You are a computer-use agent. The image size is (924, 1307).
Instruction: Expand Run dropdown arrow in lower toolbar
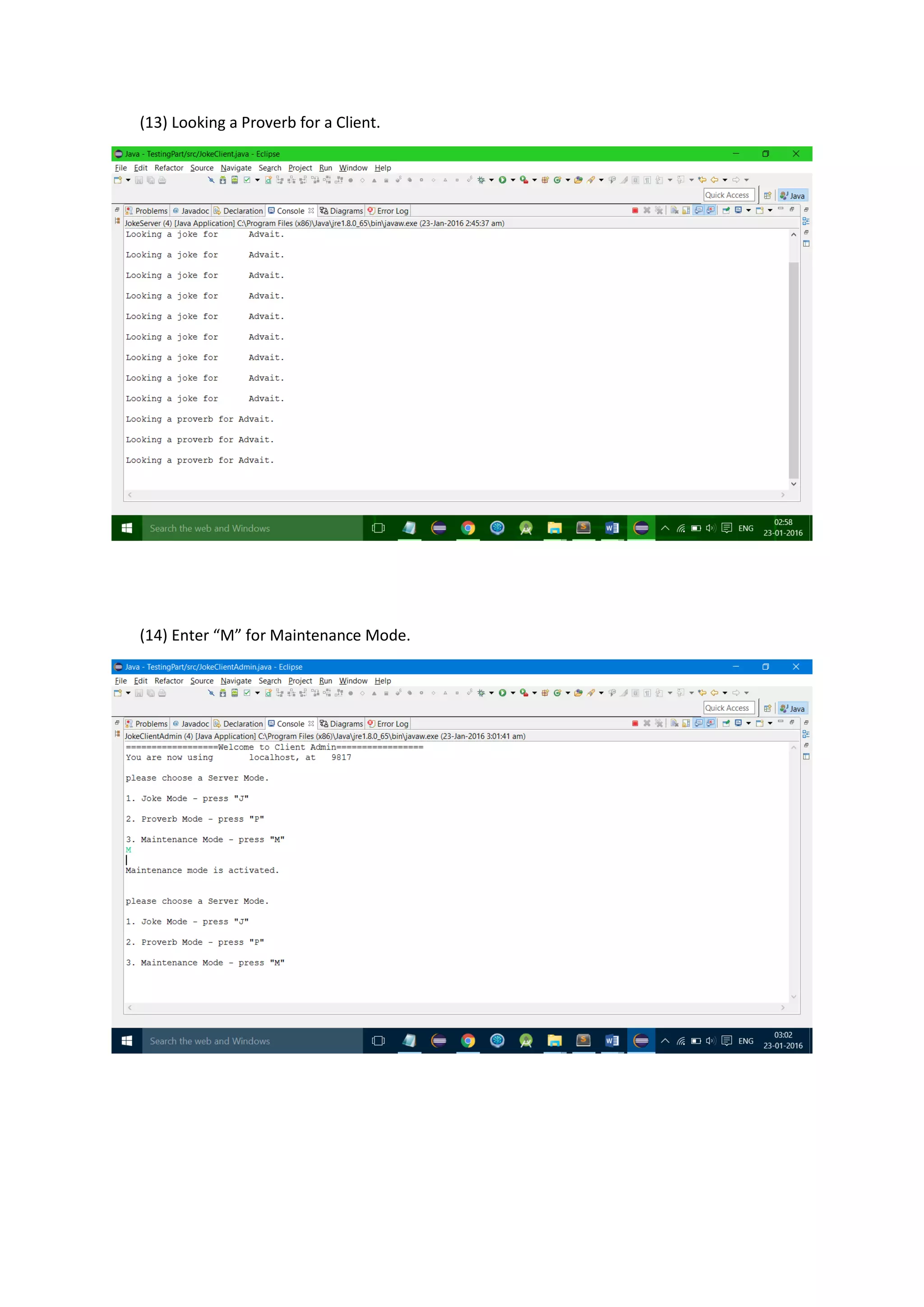[513, 693]
